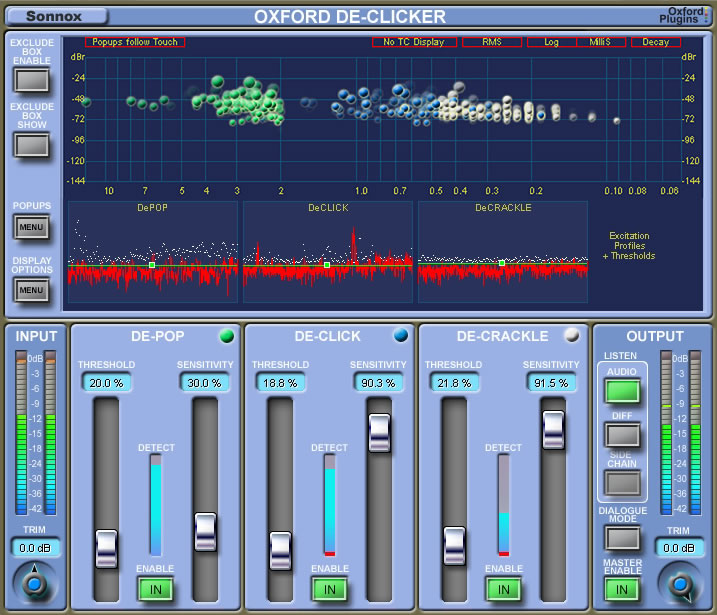Click the DE-CLICK Sensitivity slider handle

pyautogui.click(x=379, y=433)
